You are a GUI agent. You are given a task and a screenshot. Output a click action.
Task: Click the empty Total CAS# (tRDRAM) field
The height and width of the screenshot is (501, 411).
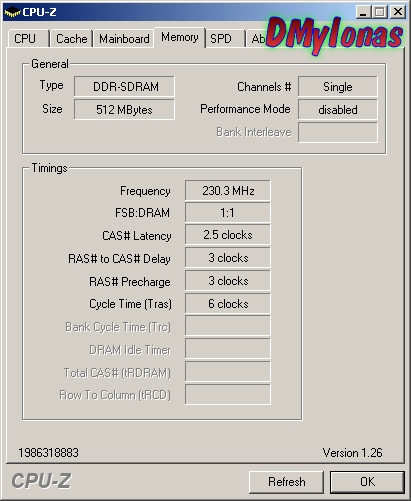click(x=228, y=372)
